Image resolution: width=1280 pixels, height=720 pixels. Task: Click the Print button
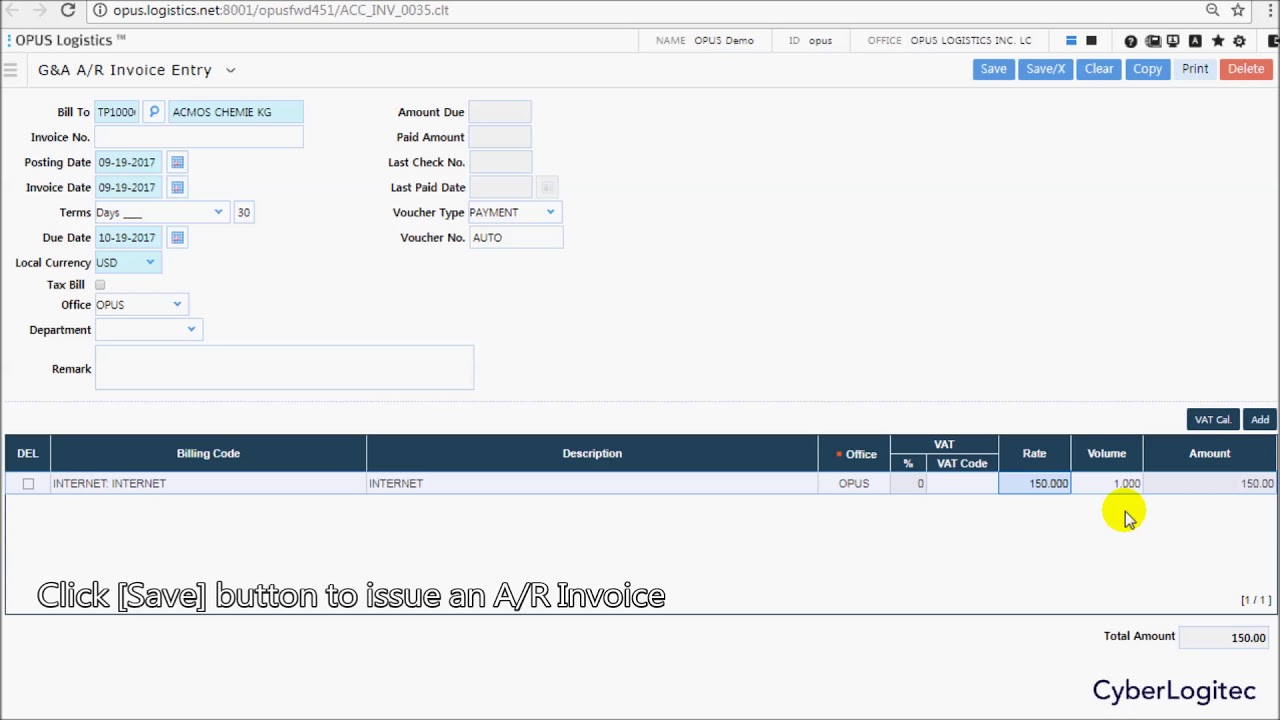click(1195, 69)
